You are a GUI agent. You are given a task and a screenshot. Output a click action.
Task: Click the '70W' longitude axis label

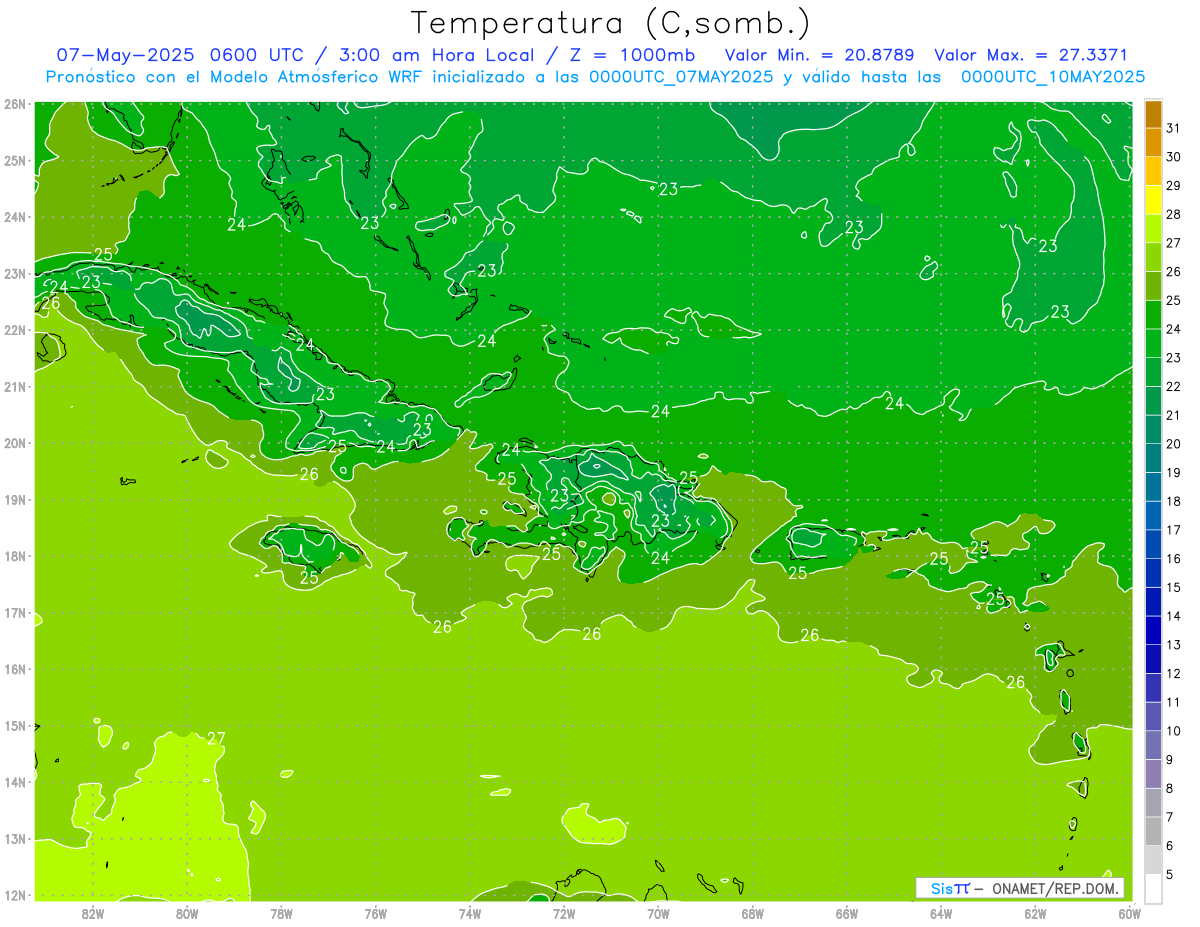658,913
